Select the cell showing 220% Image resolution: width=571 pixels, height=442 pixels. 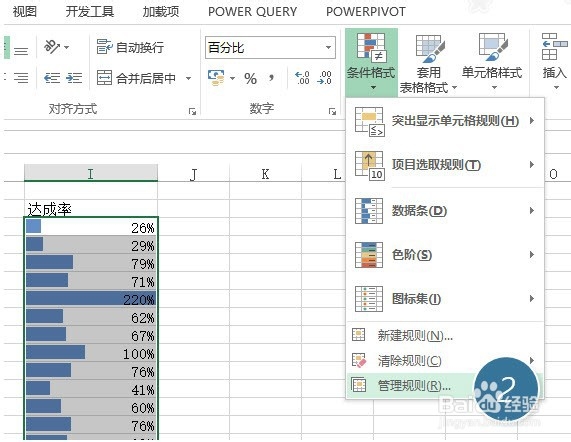click(91, 299)
